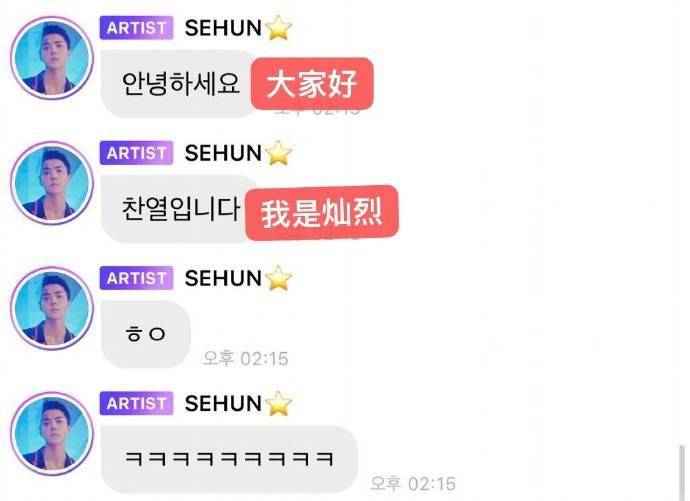Open the SEHUN name above the ㅋㅋㅋ bubble
Image resolution: width=690 pixels, height=501 pixels.
click(223, 403)
